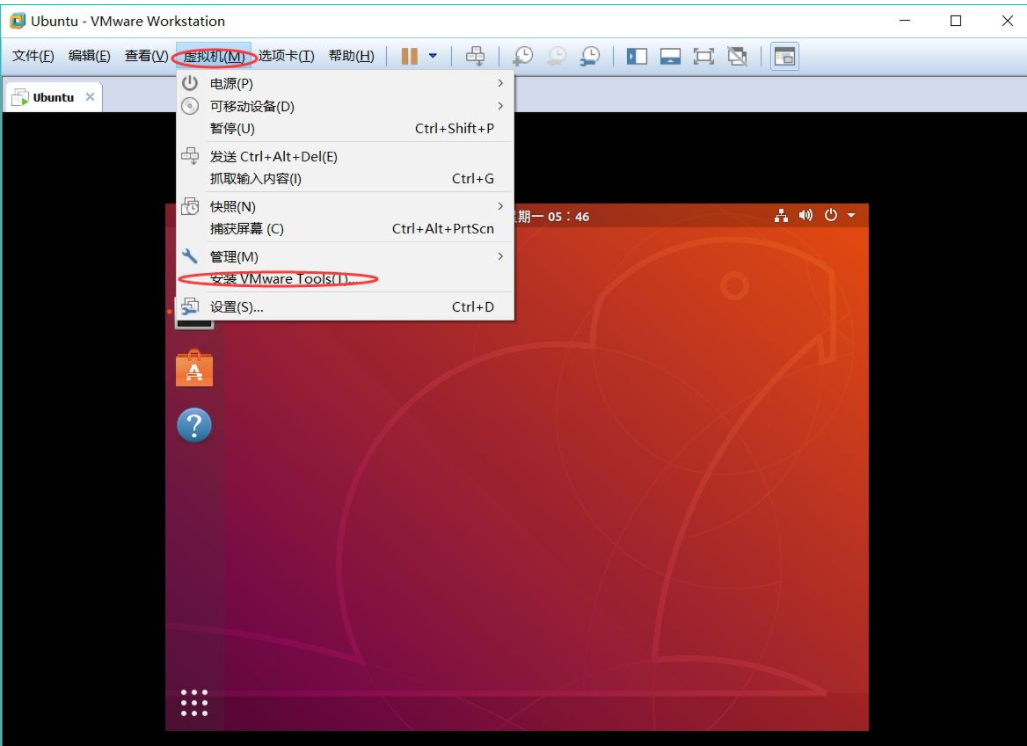Open the Help question mark dock icon
1027x746 pixels.
click(194, 426)
